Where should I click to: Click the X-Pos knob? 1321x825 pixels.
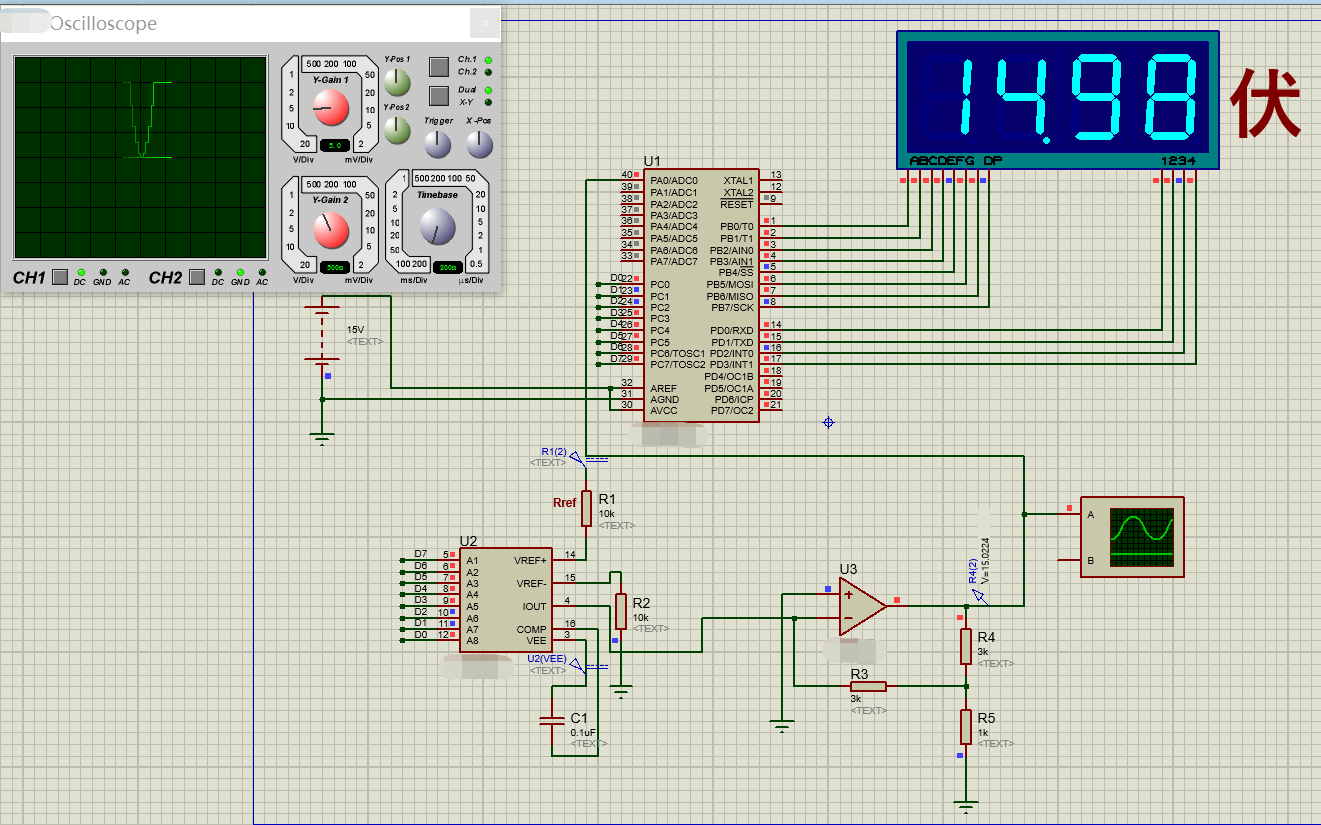click(x=480, y=145)
